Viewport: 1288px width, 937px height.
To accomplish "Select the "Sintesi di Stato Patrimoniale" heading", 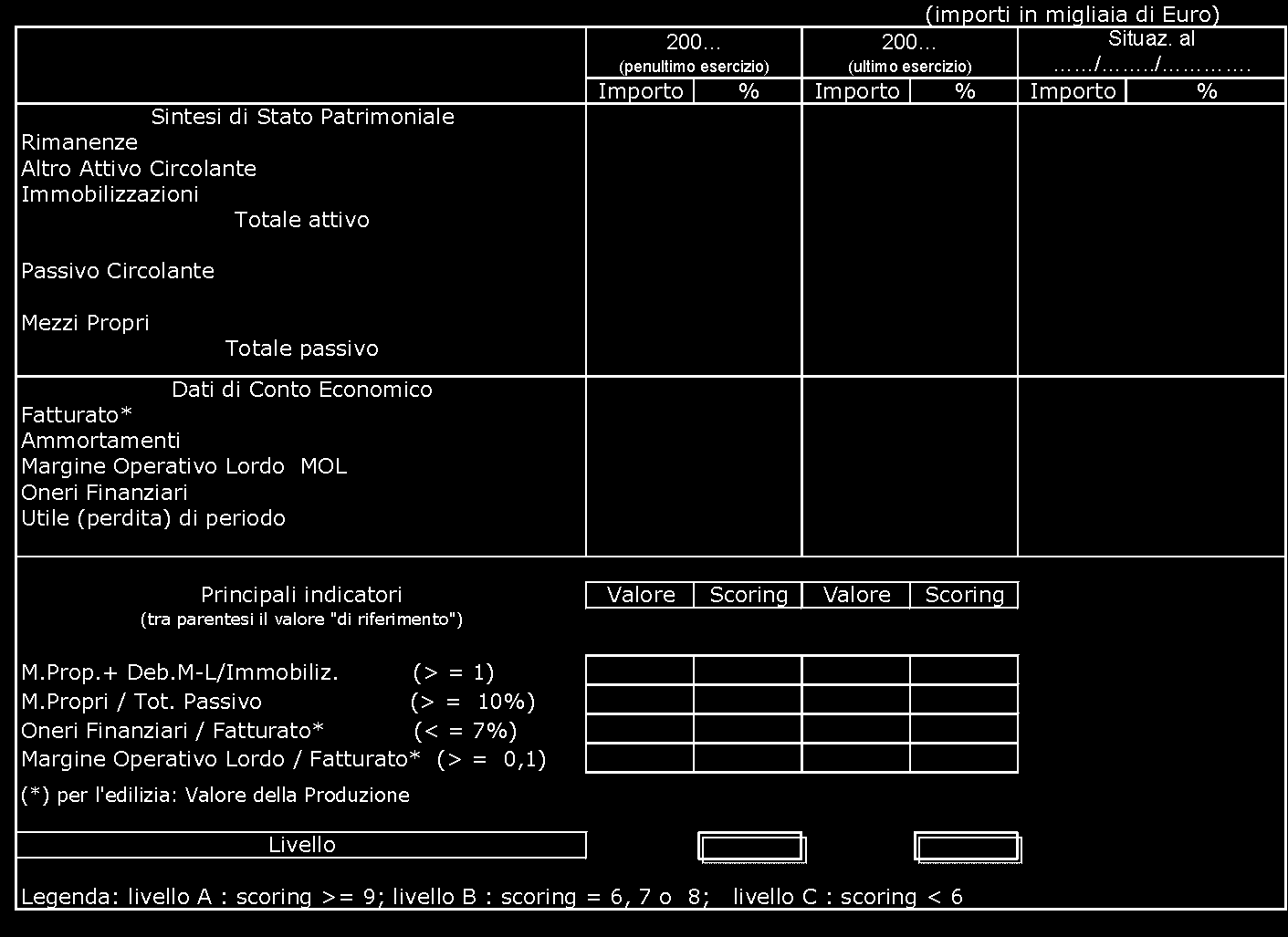I will pyautogui.click(x=302, y=117).
